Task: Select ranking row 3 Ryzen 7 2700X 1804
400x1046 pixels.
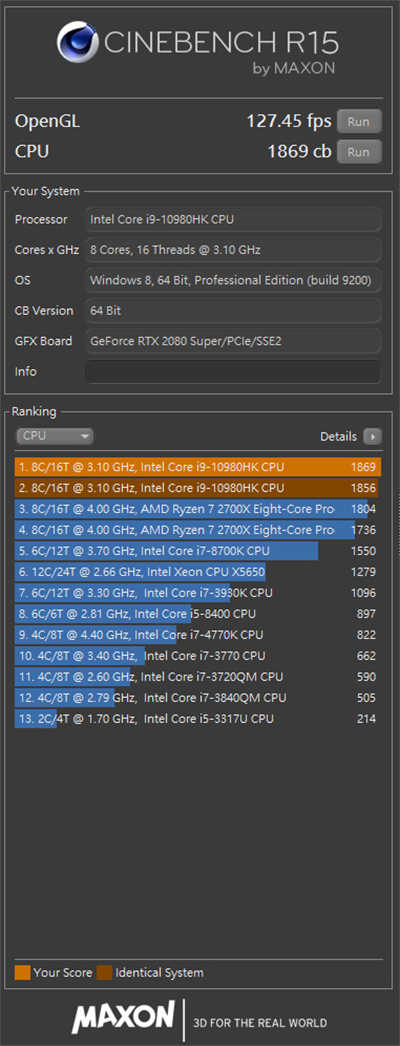Action: 198,509
